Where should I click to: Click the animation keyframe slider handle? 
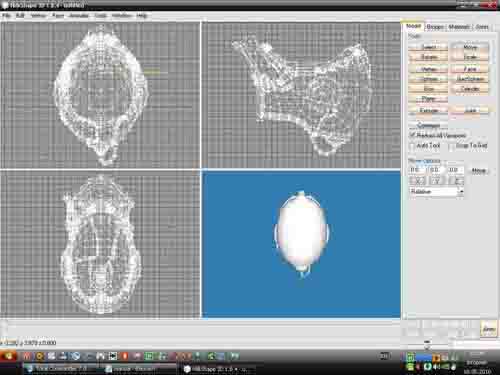pos(4,328)
